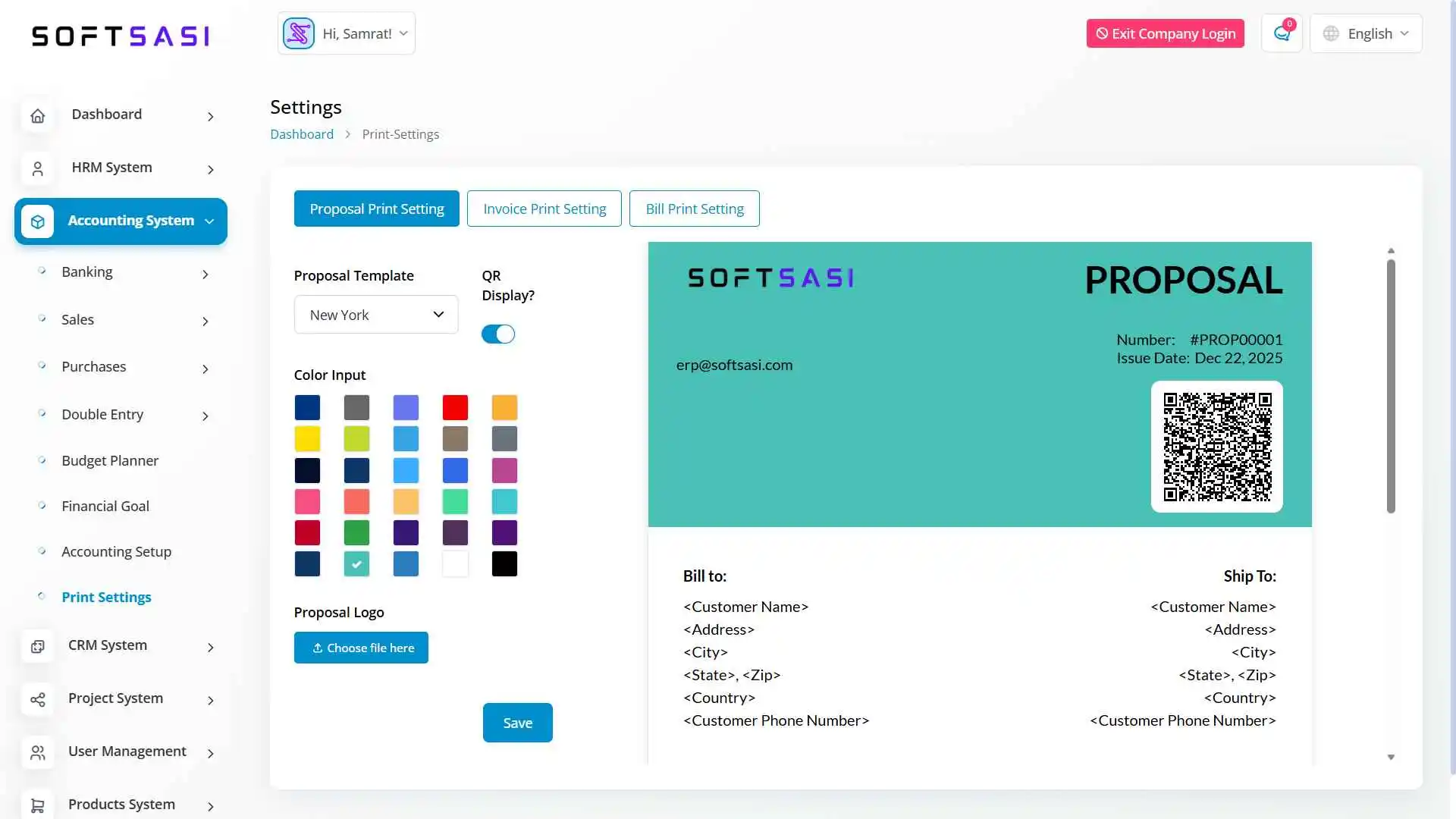
Task: Toggle the QR Display switch
Action: 498,334
